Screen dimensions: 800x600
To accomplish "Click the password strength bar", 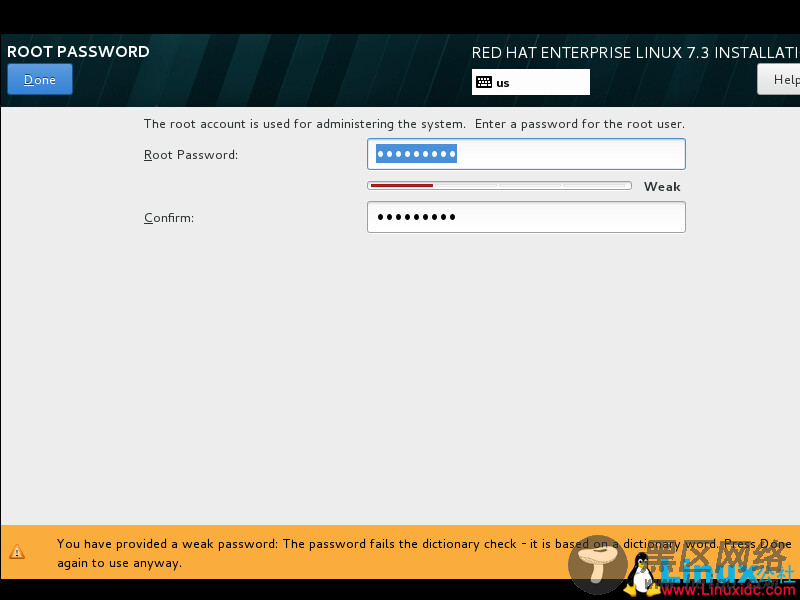I will [499, 186].
